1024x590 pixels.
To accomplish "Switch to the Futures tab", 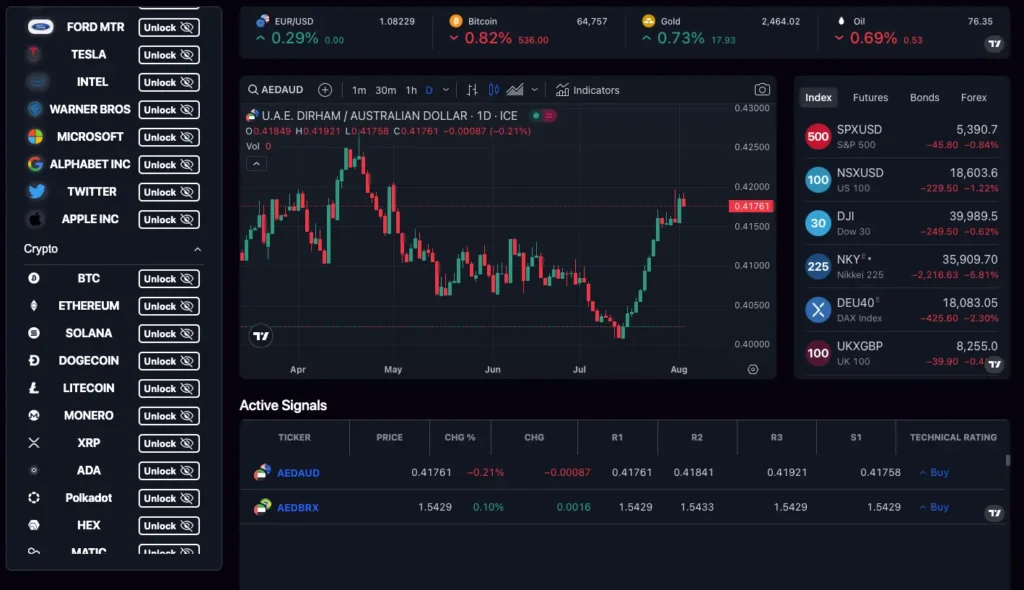I will 870,97.
